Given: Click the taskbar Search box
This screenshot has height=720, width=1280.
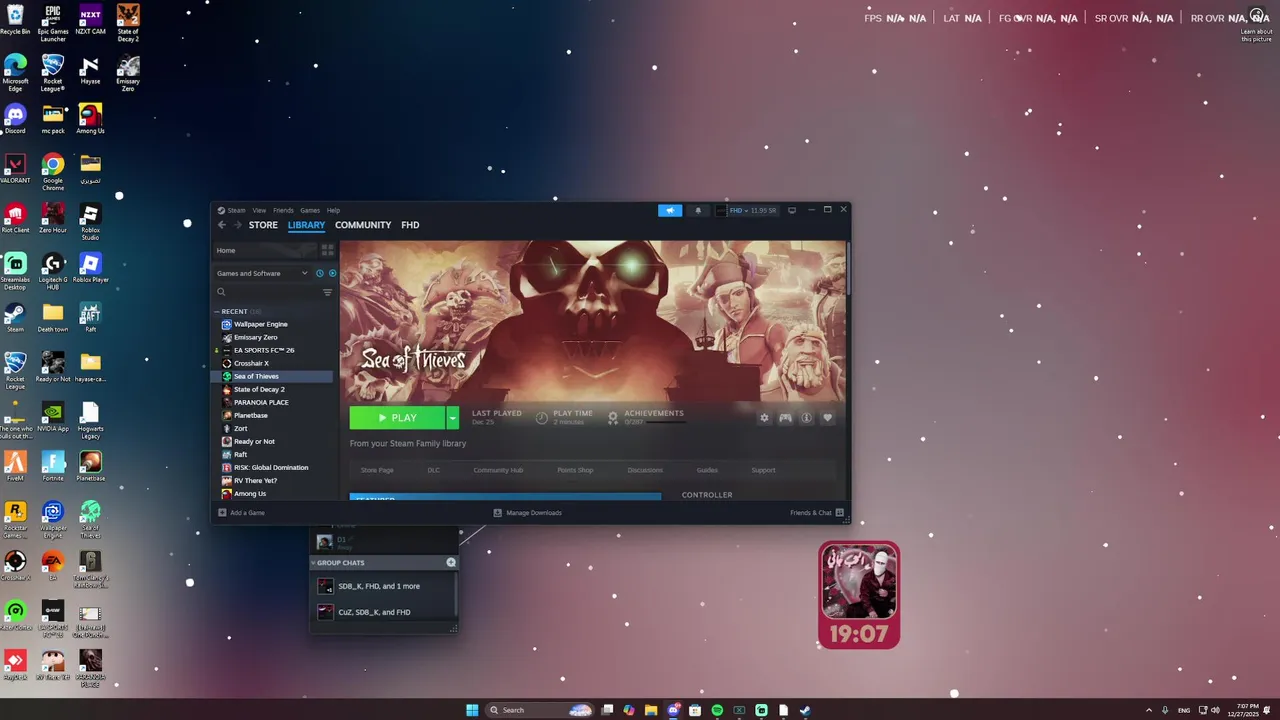Looking at the screenshot, I should (x=540, y=710).
